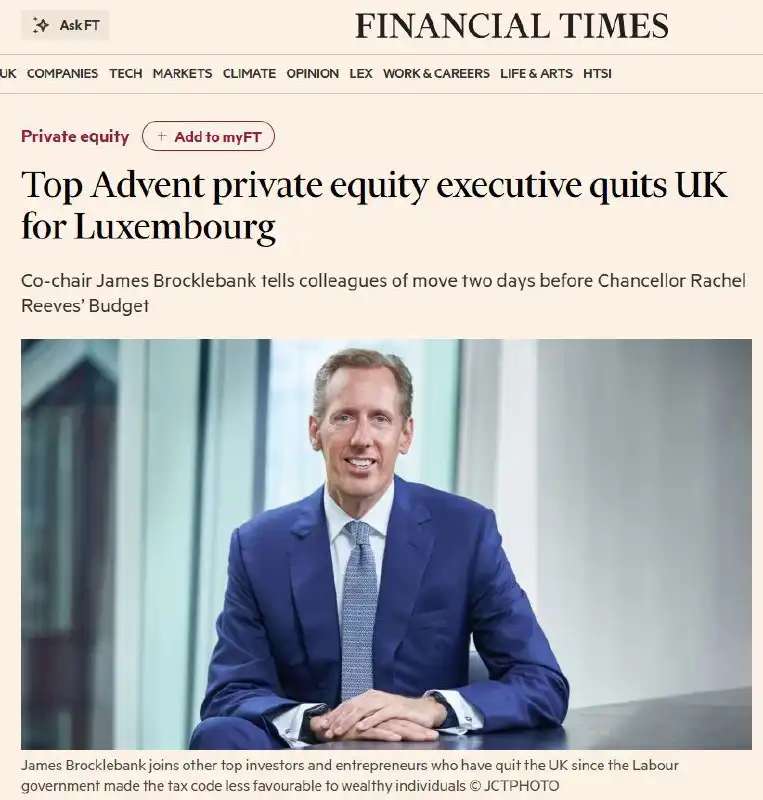The image size is (763, 800).
Task: Open the Life & Arts section
Action: point(536,73)
